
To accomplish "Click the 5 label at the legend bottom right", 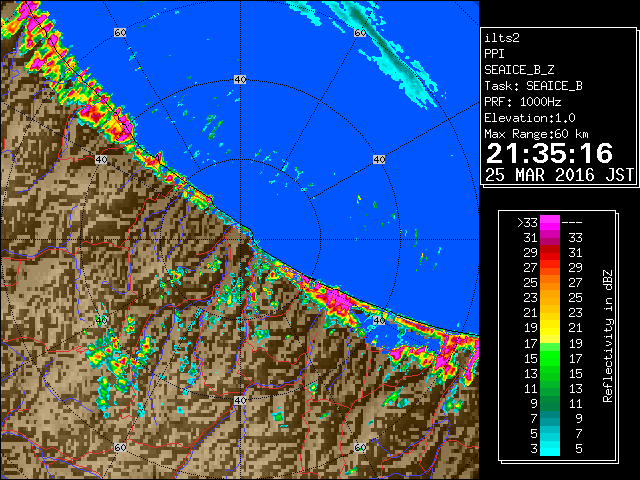I will [579, 449].
